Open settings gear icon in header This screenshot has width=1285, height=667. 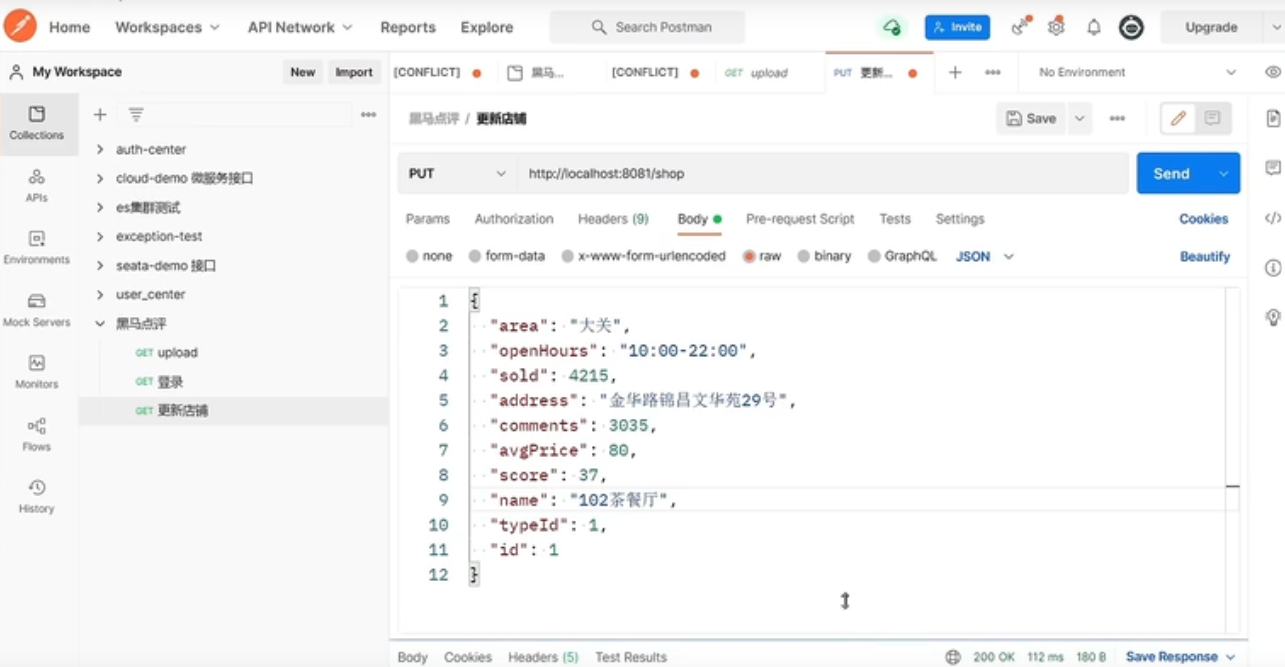1056,27
